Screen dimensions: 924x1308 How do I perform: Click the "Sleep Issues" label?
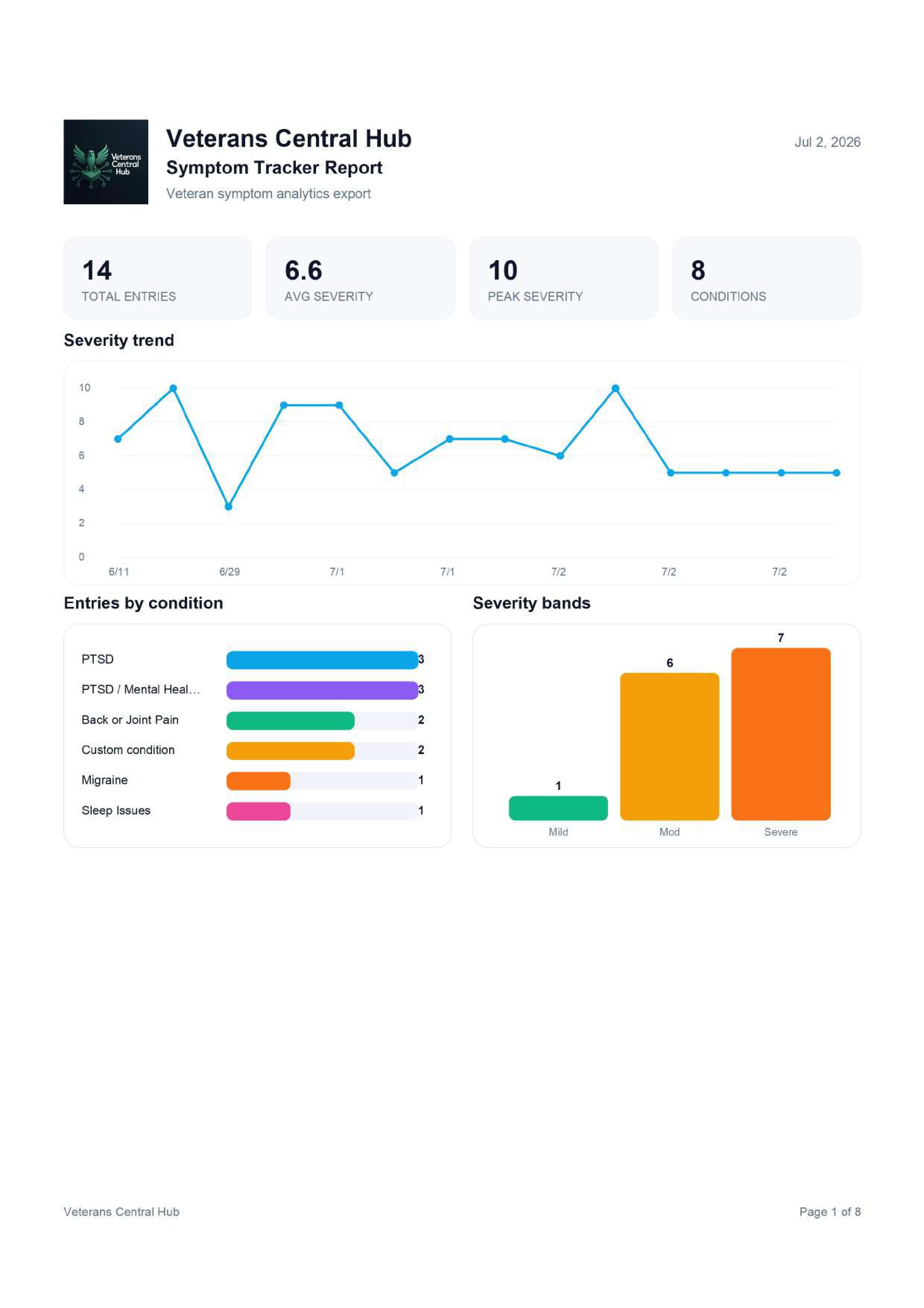pyautogui.click(x=116, y=810)
